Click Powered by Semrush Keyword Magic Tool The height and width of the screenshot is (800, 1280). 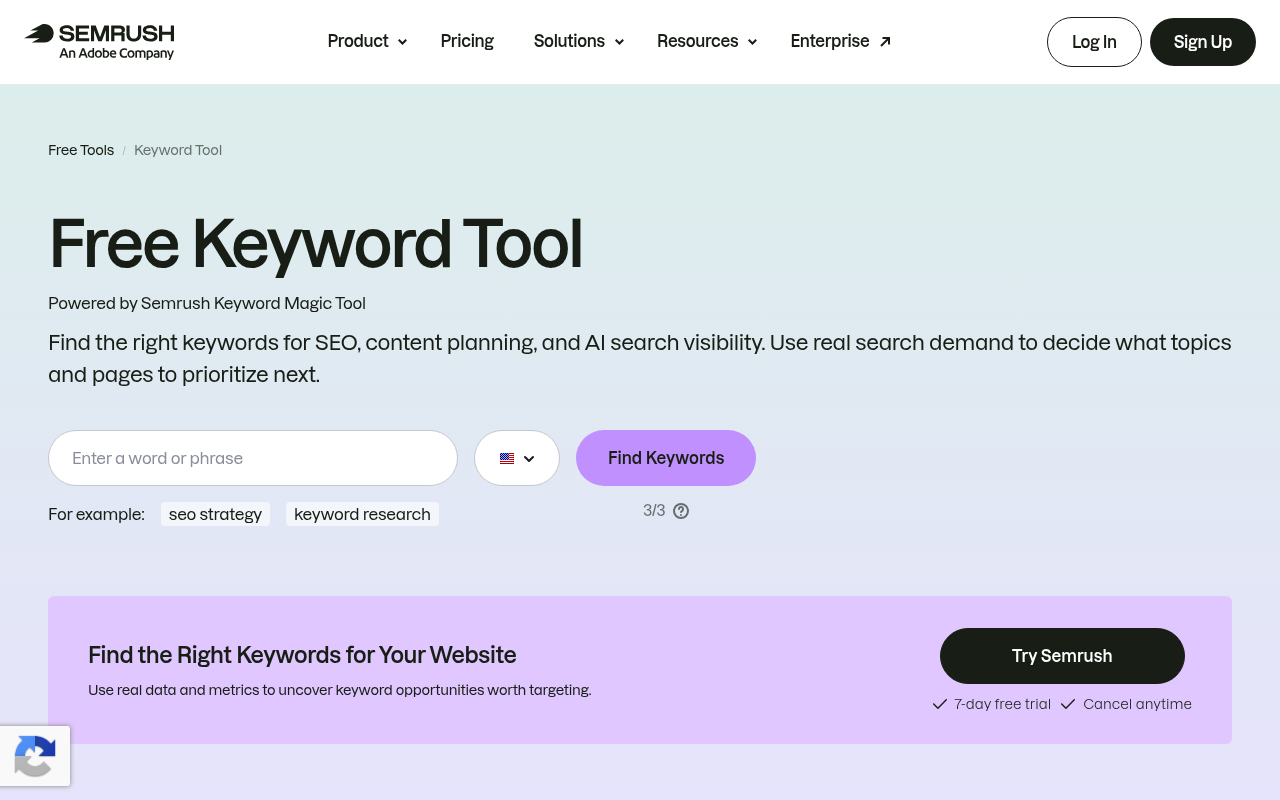click(x=207, y=303)
